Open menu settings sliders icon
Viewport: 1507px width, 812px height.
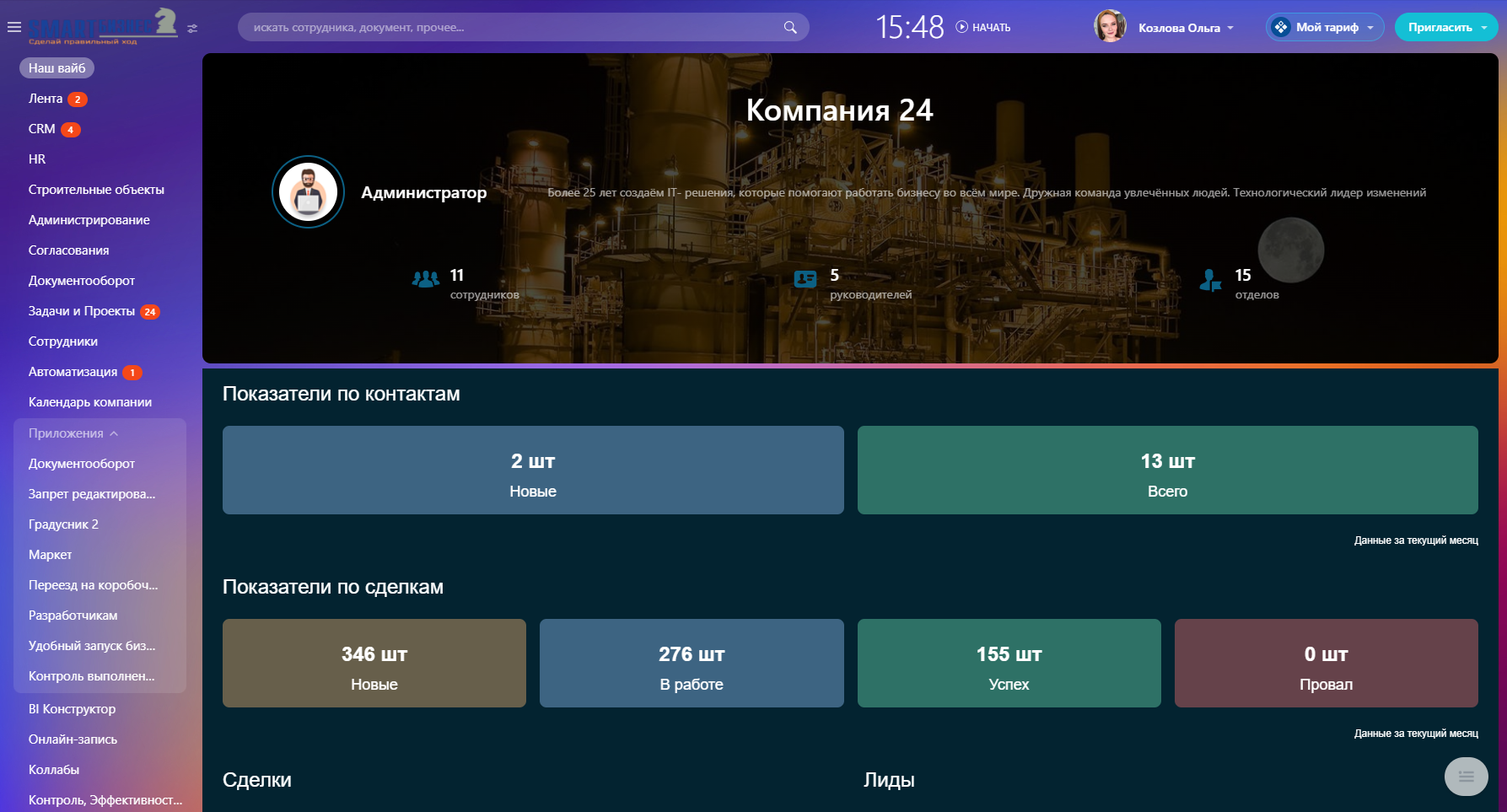(x=192, y=28)
